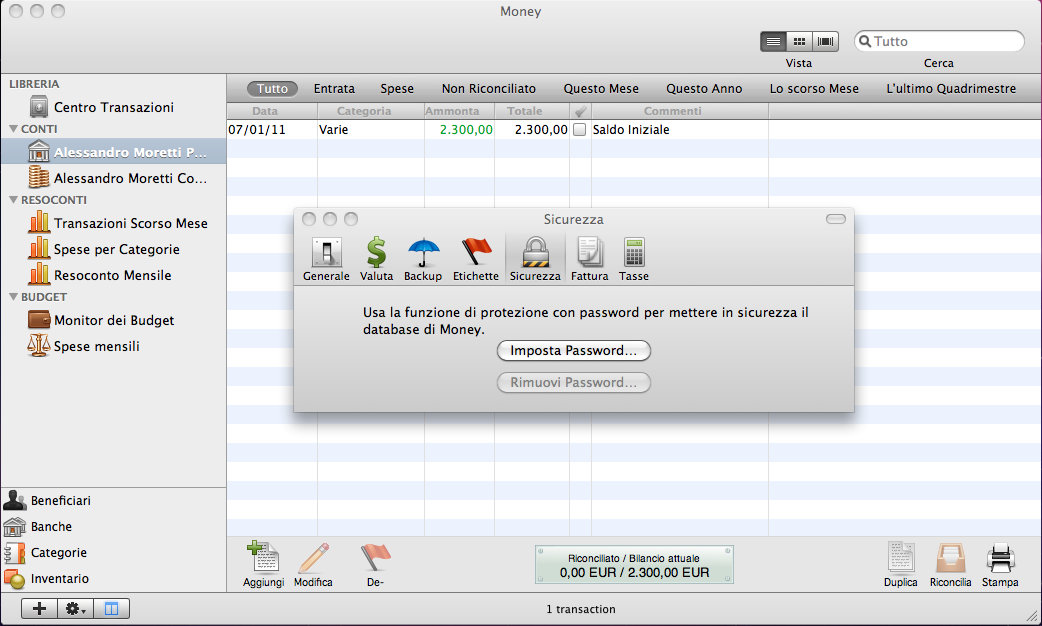Filter transactions by Spese
Screen dimensions: 1042x626
click(397, 88)
